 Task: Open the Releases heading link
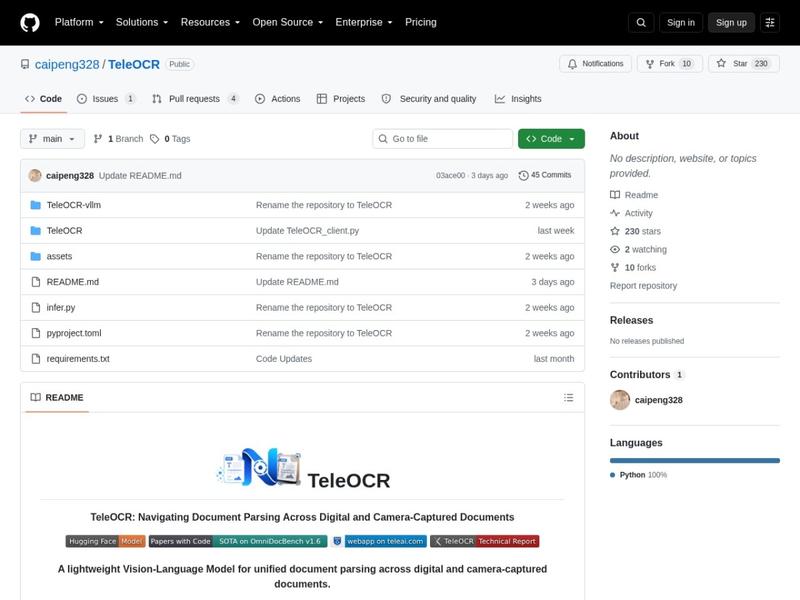coord(631,320)
